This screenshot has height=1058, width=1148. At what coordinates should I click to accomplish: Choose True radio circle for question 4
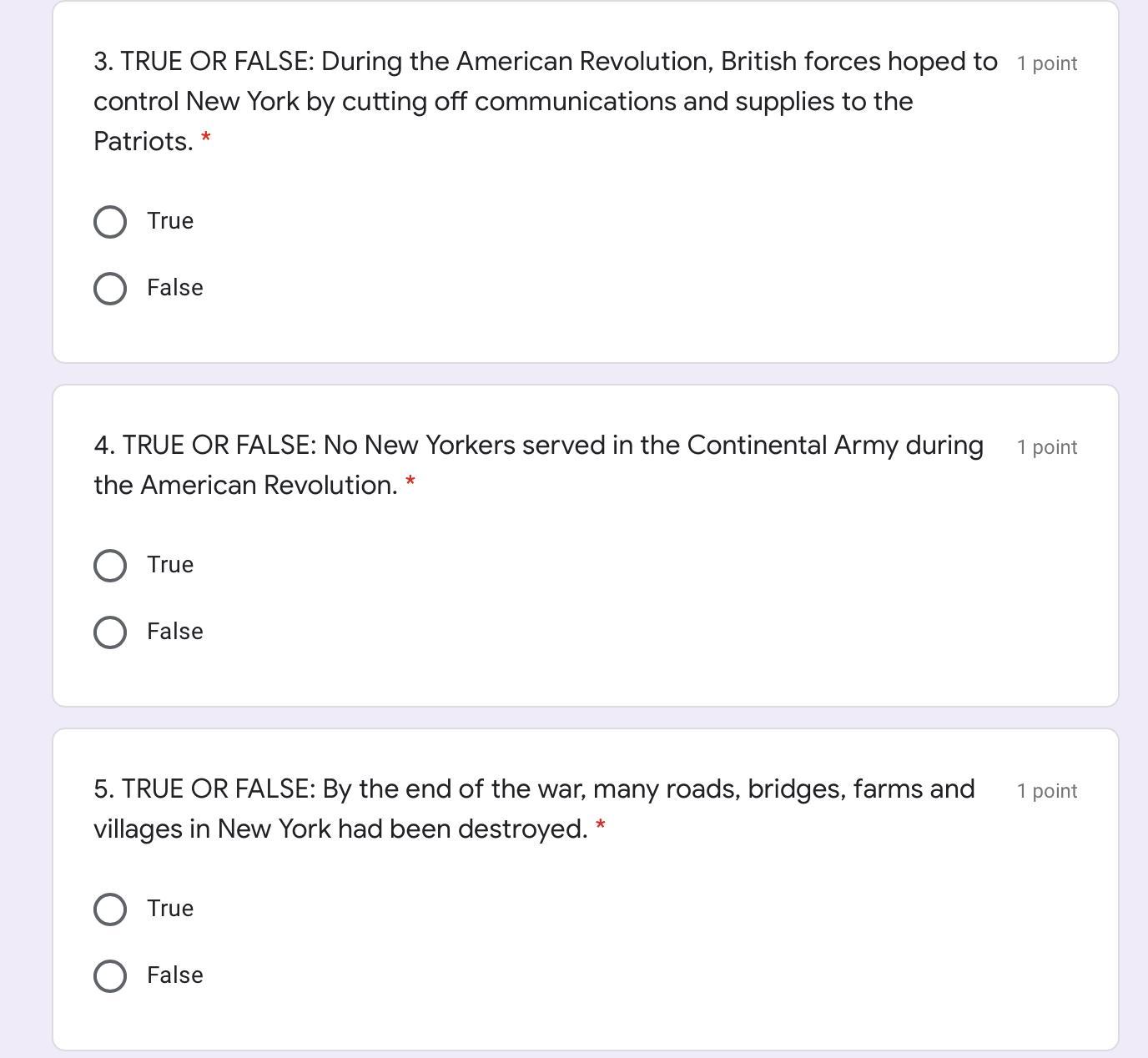(110, 566)
